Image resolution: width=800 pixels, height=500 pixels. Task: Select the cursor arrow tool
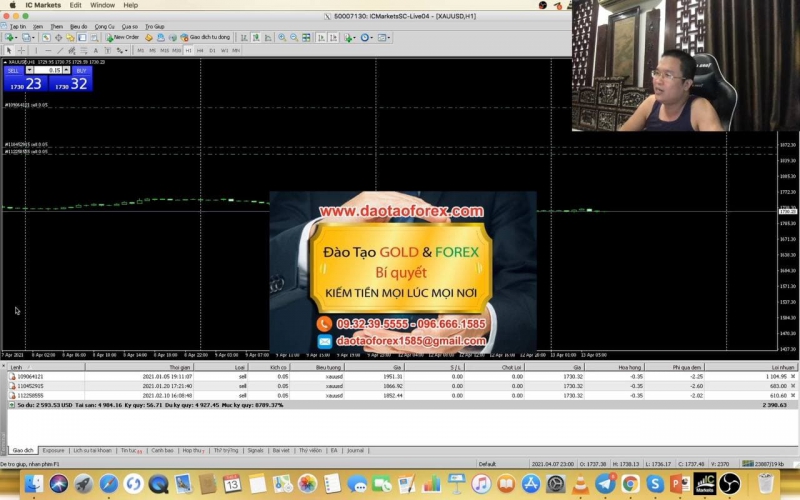(x=9, y=50)
